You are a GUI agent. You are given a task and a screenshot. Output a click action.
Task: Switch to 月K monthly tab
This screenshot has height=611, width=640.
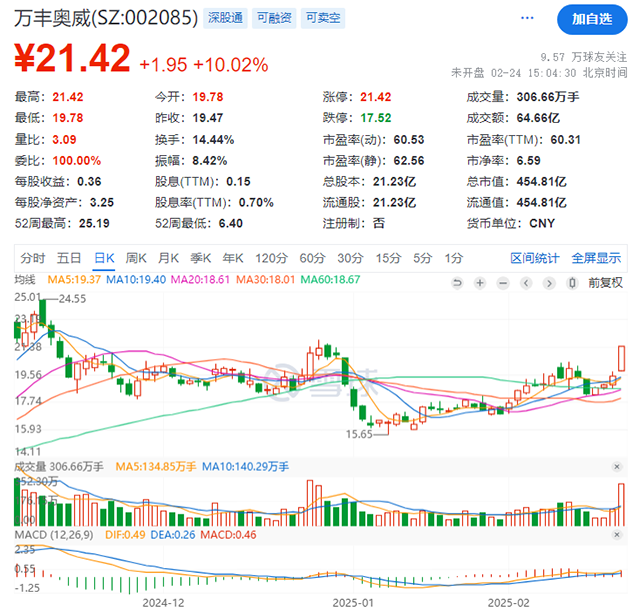pyautogui.click(x=168, y=258)
